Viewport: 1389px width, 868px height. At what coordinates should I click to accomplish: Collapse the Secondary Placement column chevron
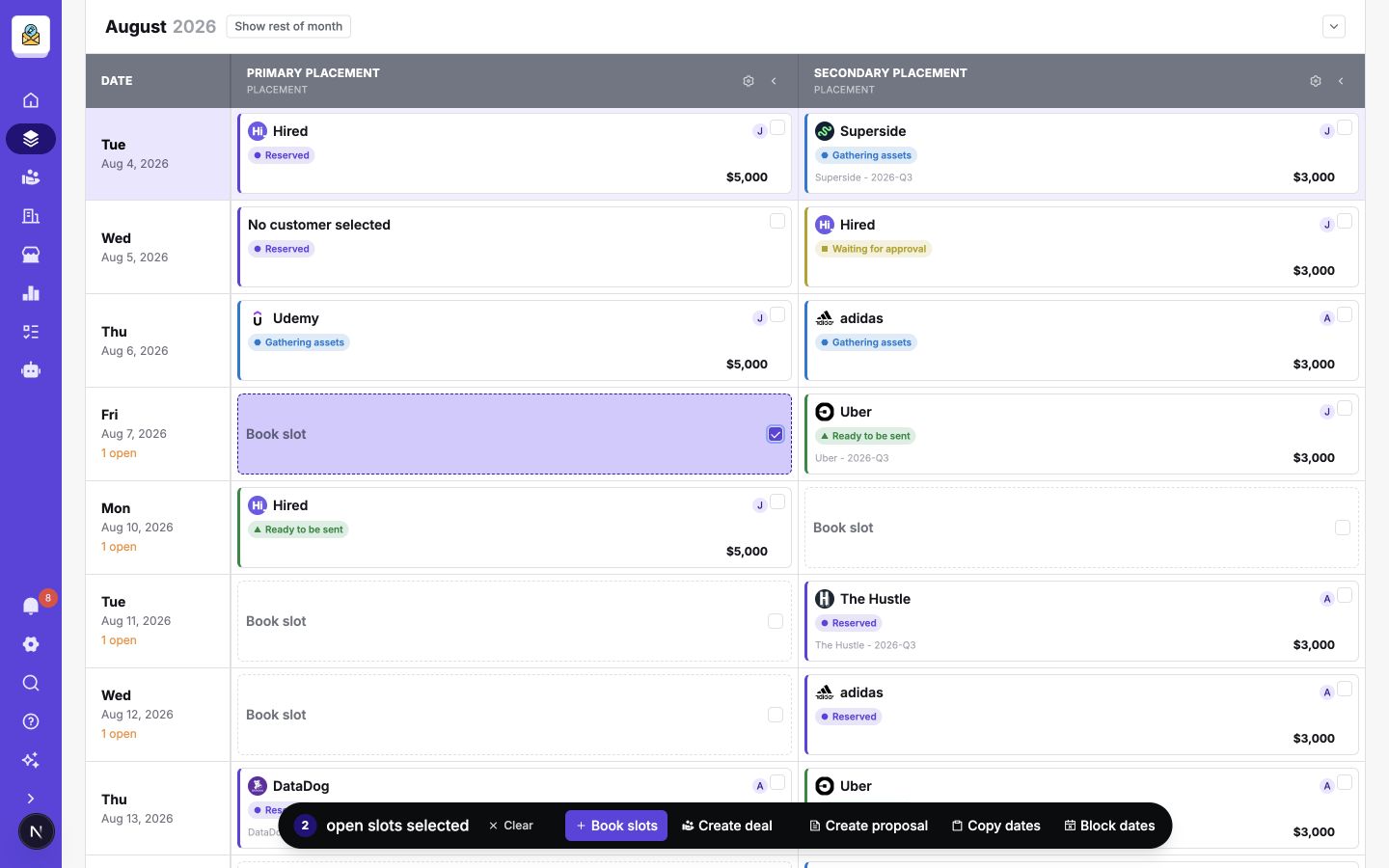1341,81
